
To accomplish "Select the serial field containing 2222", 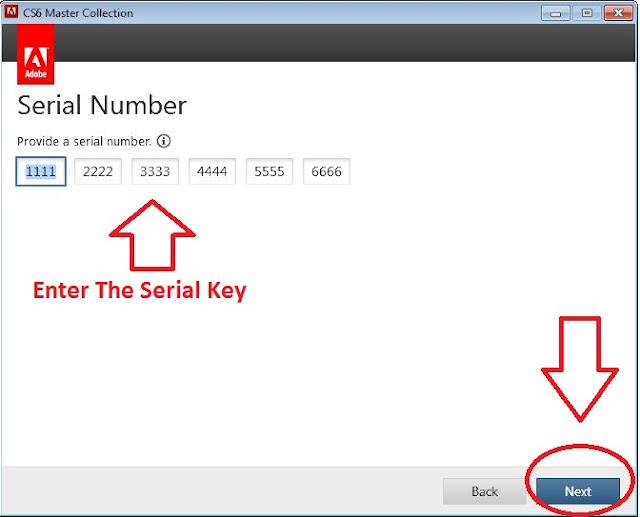I will pos(98,171).
